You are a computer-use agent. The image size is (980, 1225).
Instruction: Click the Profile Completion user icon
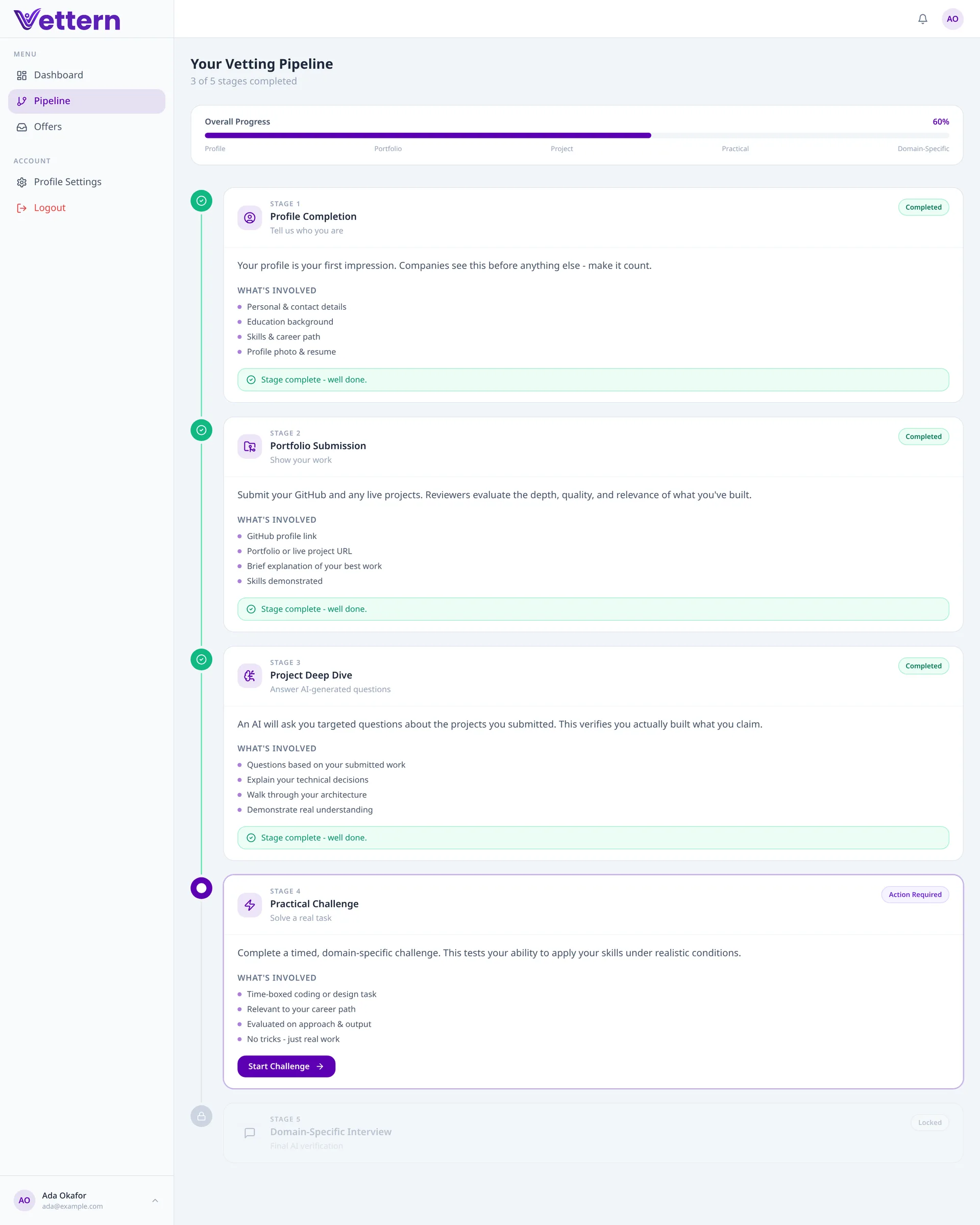point(250,217)
